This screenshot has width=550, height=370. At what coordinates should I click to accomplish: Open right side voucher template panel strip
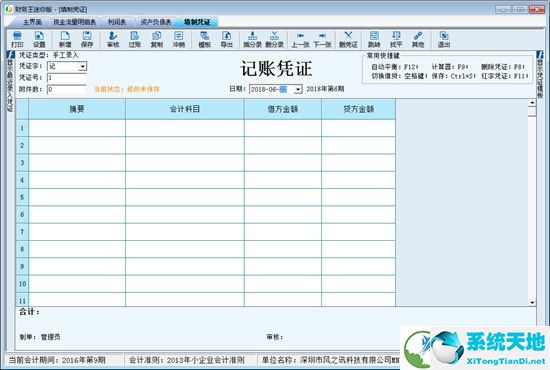(540, 75)
